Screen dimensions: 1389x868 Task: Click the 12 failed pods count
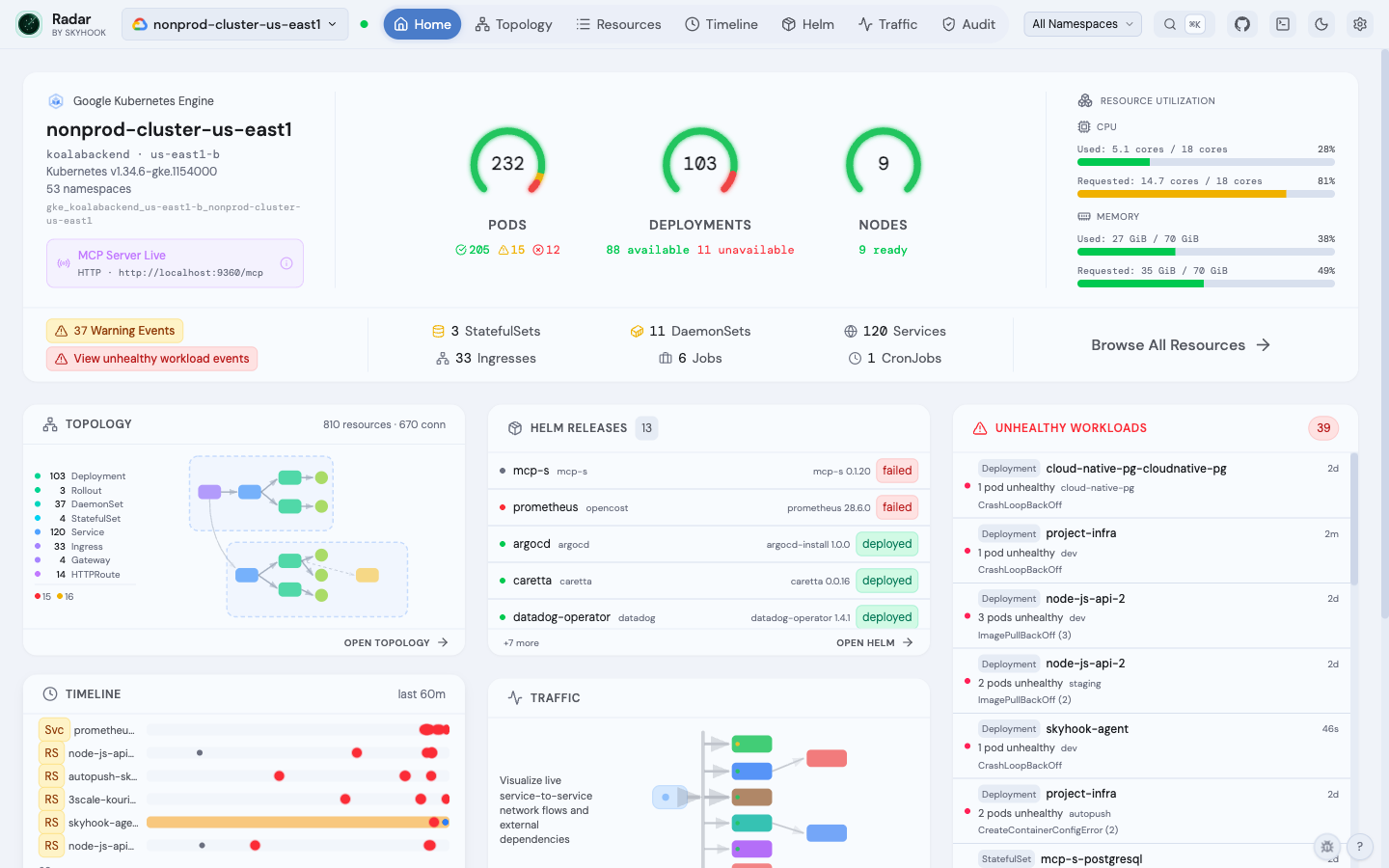tap(546, 250)
